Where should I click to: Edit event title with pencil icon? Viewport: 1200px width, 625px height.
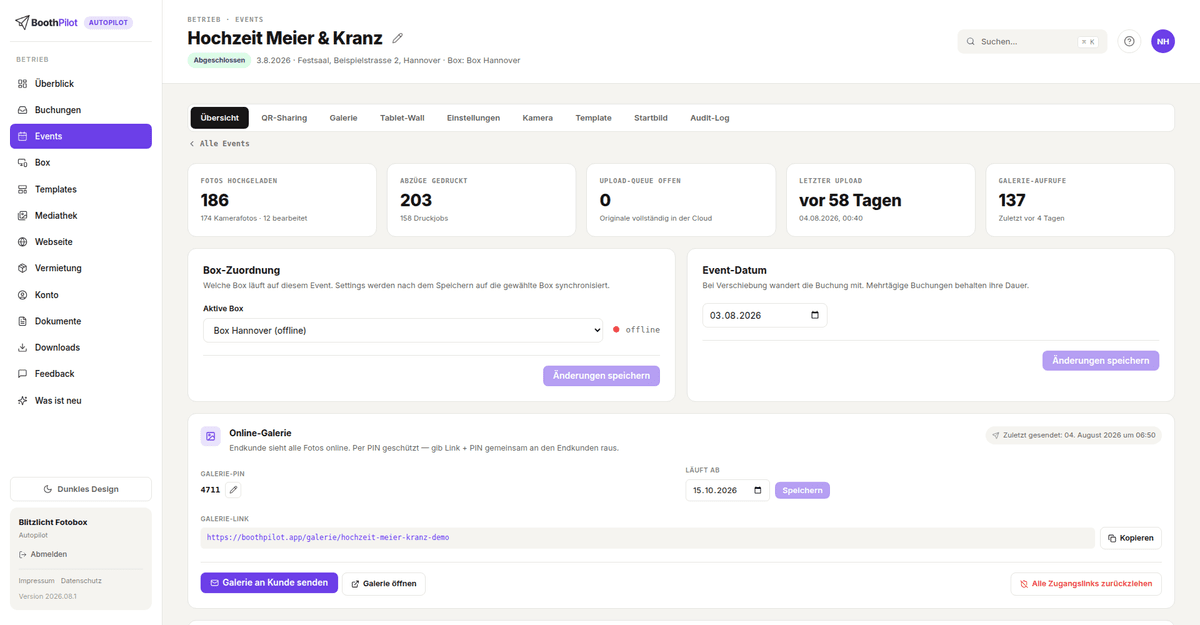click(397, 38)
